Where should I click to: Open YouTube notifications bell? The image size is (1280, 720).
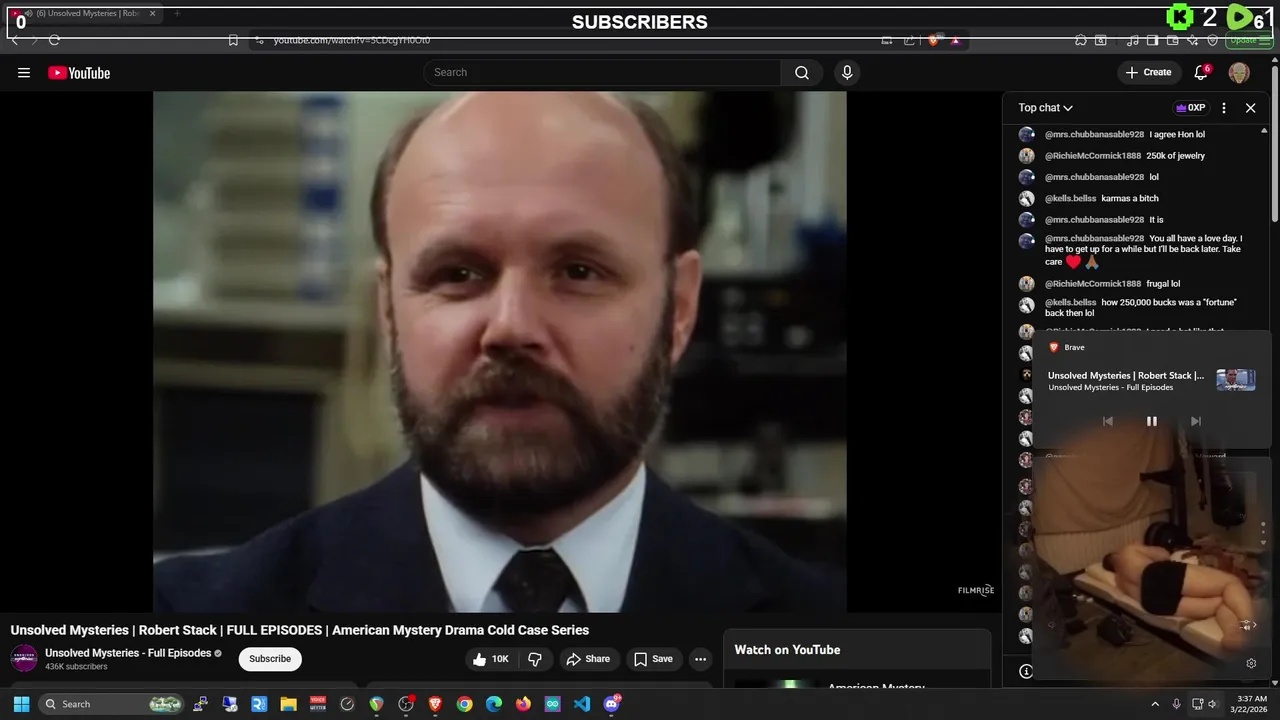[x=1202, y=72]
